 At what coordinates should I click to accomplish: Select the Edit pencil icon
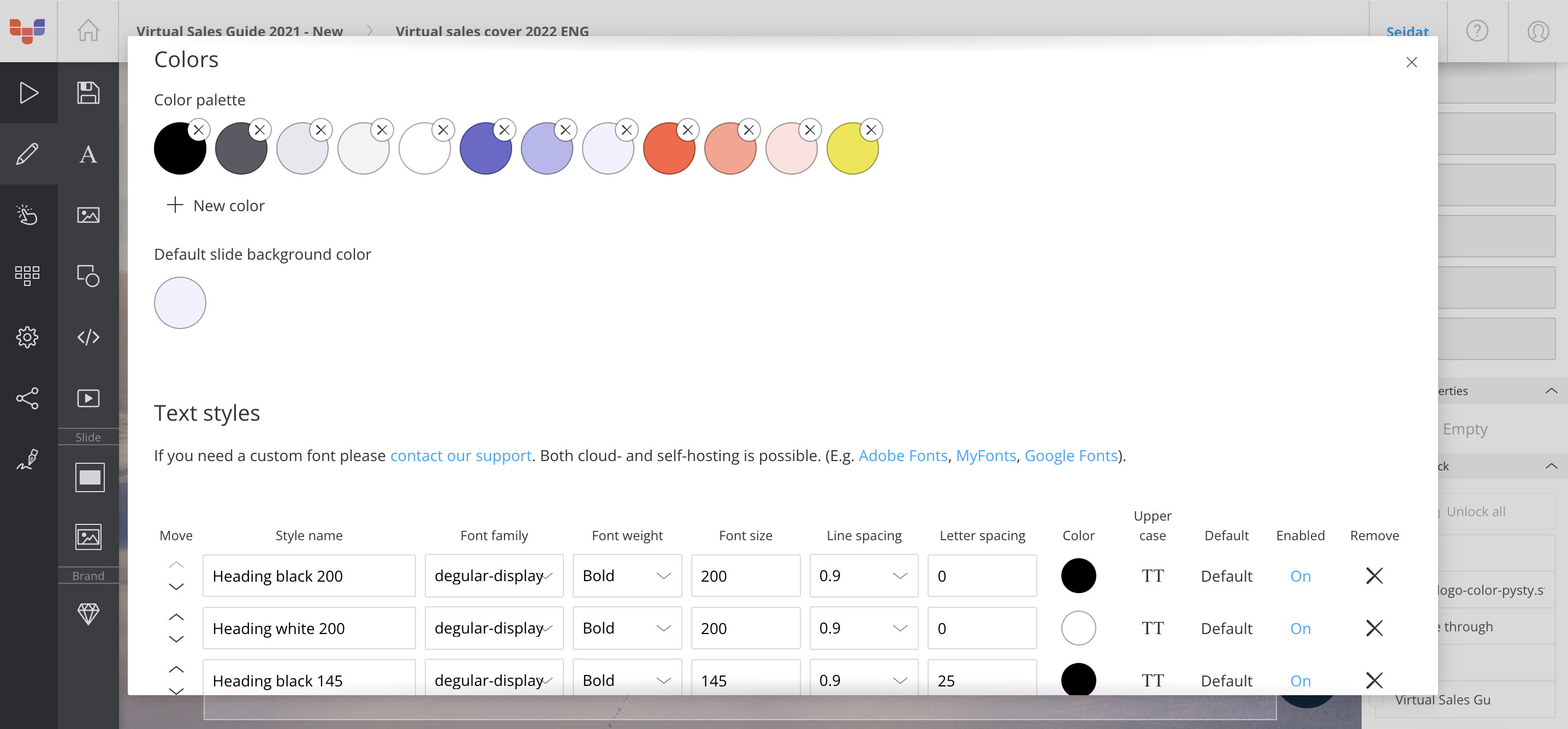[x=27, y=154]
